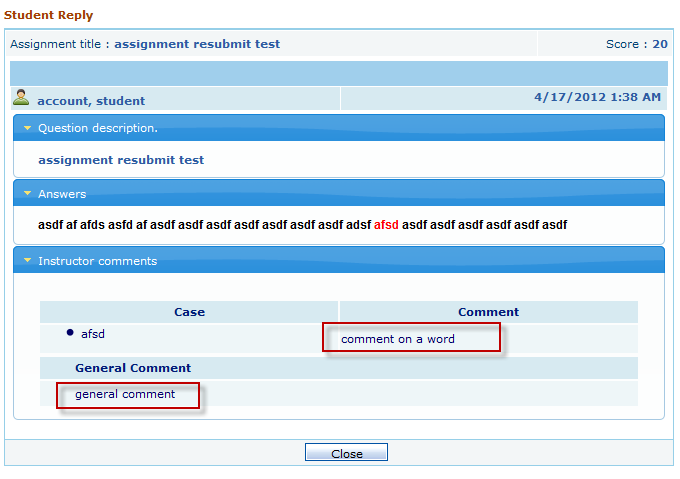Click question description text 'assignment resubmit test'
680x479 pixels.
tap(121, 160)
